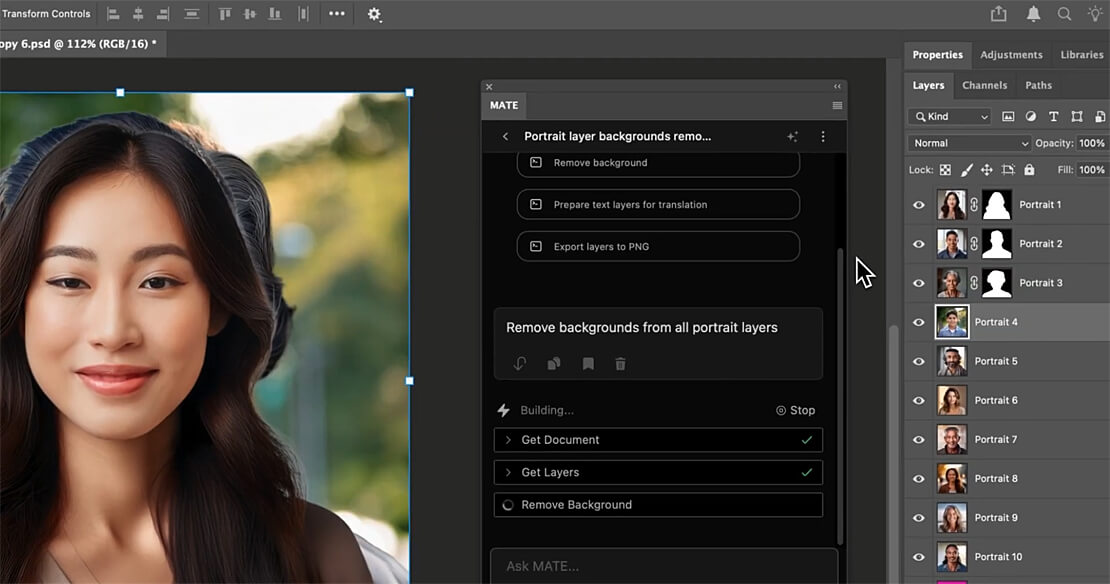Open the MATE panel hamburger menu
This screenshot has height=584, width=1110.
(837, 106)
